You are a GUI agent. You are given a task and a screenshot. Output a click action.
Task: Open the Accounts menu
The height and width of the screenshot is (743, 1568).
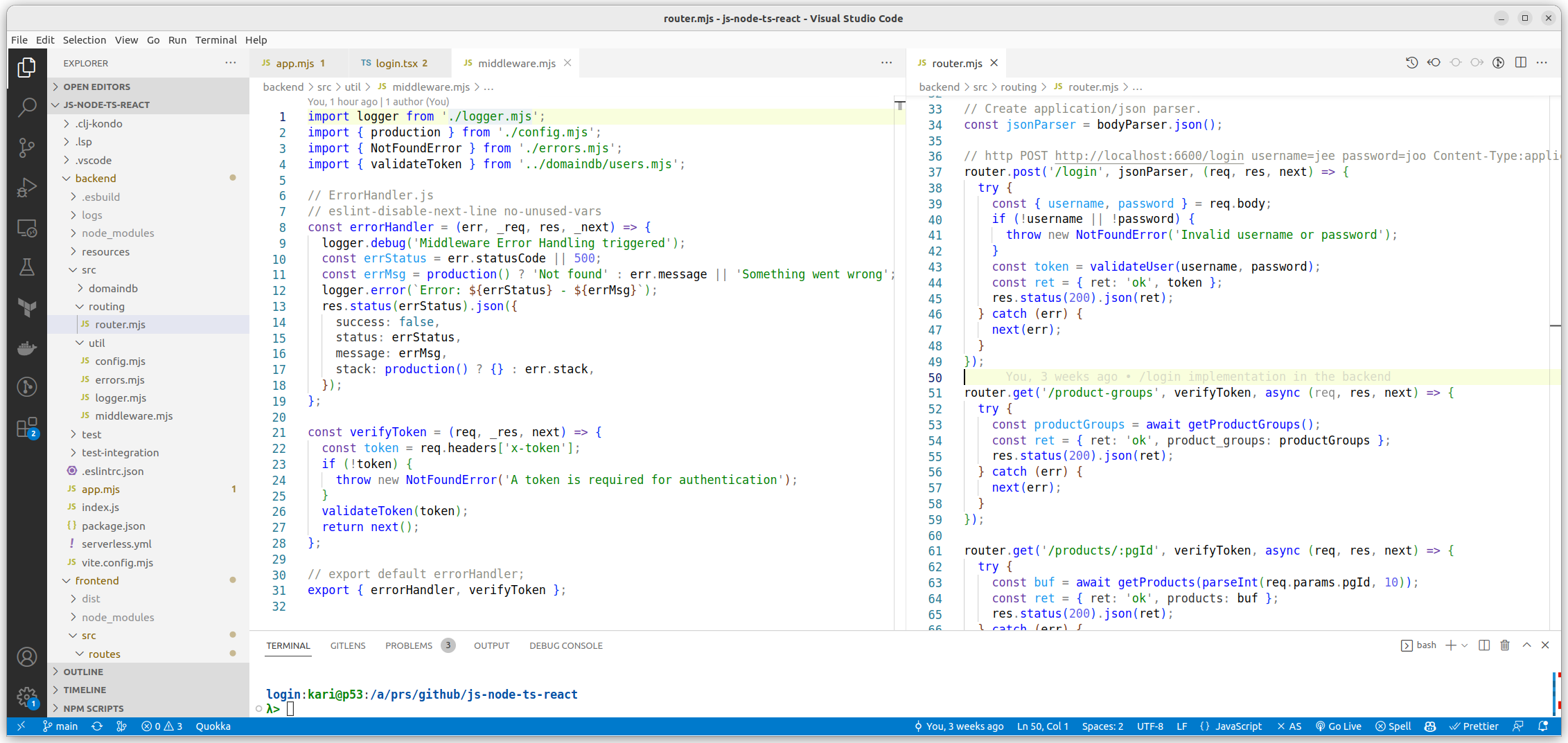26,656
